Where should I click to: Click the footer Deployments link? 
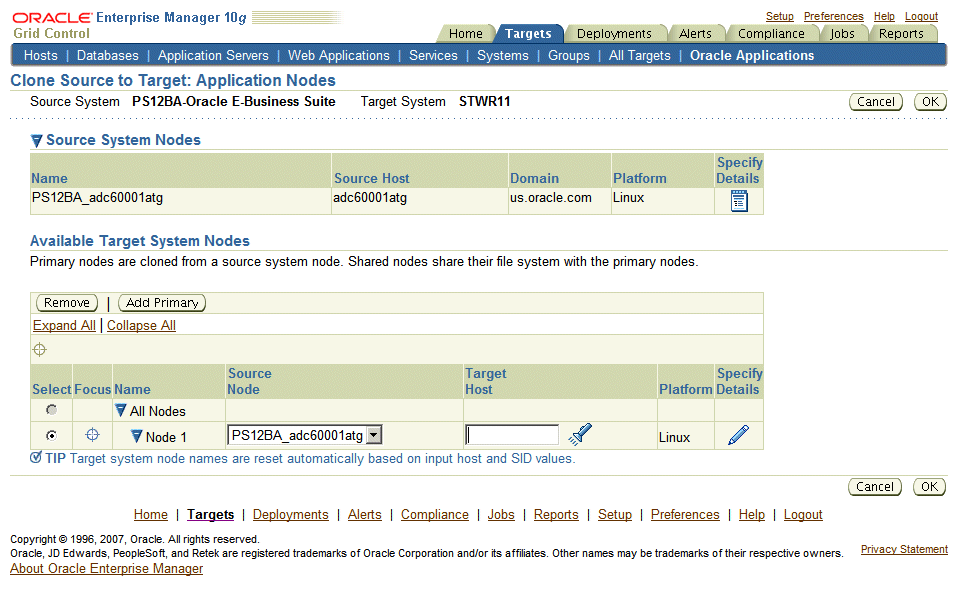pos(291,515)
